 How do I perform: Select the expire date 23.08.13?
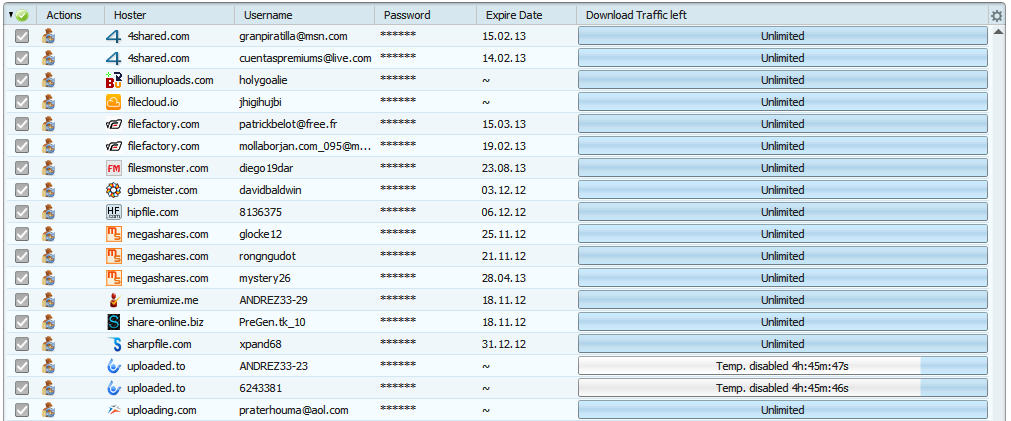(504, 168)
